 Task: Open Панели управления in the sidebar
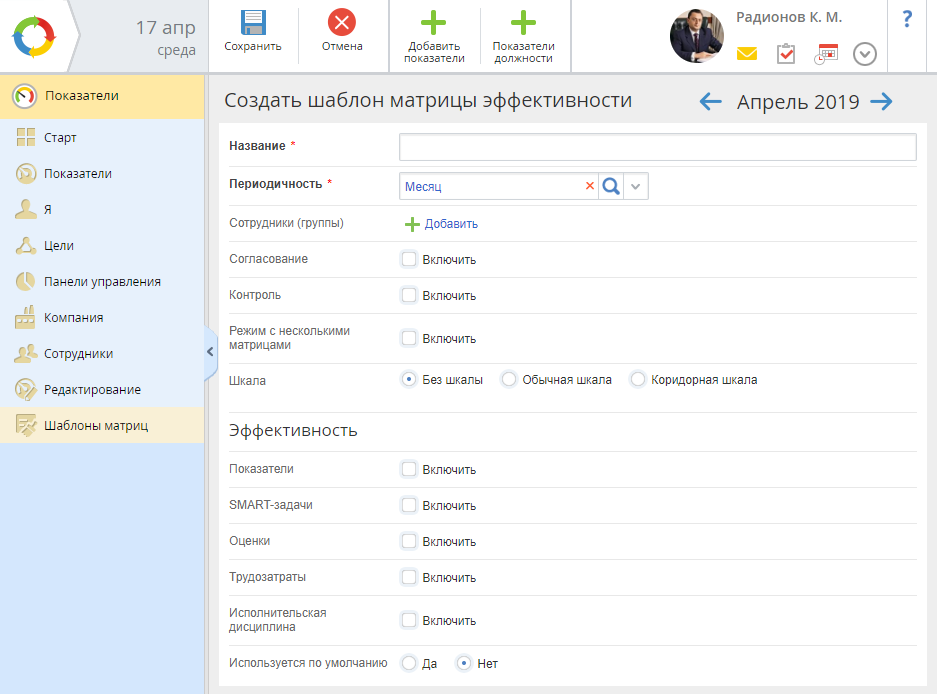(x=102, y=281)
